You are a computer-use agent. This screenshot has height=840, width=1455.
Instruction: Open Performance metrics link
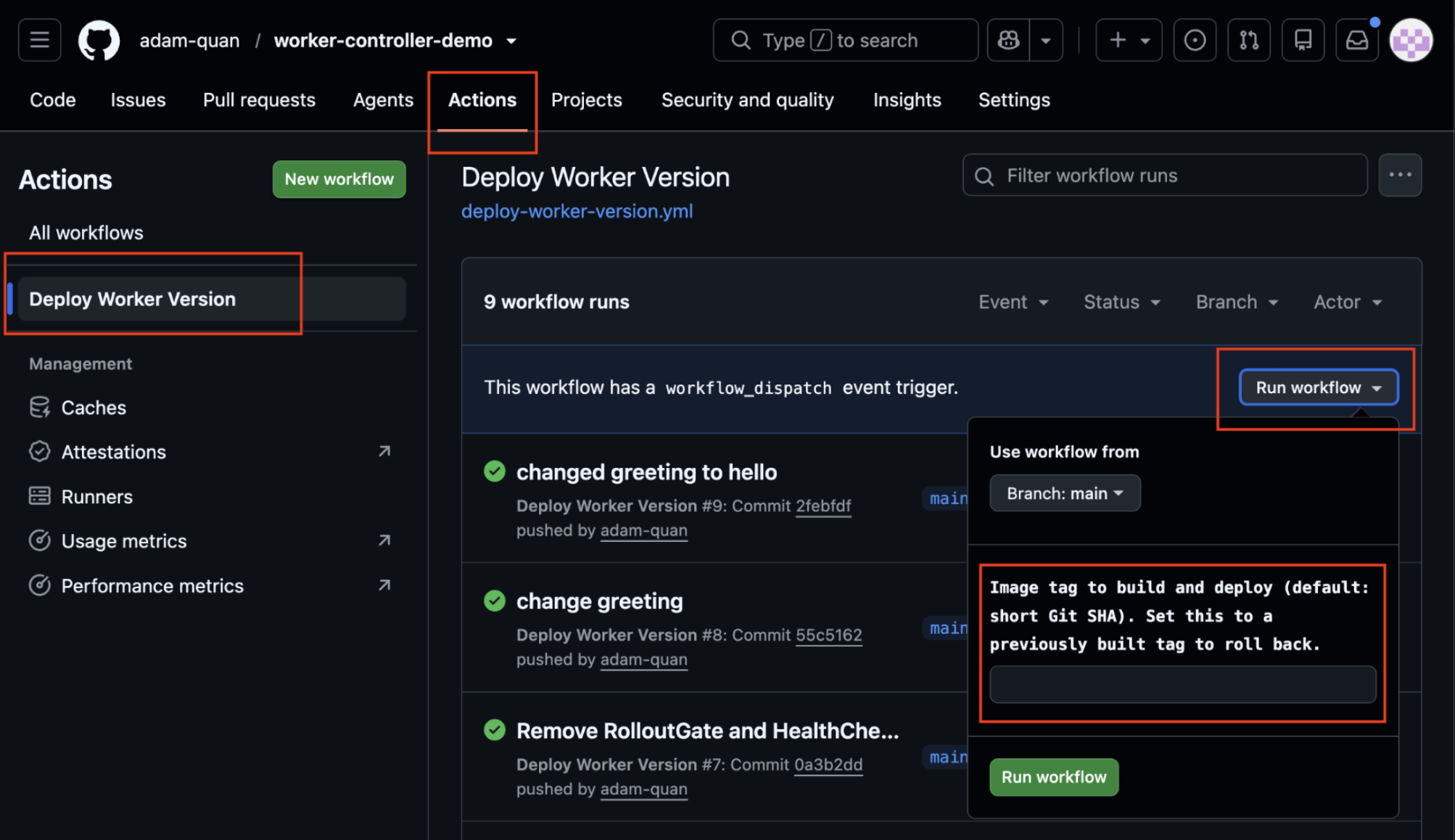tap(152, 586)
